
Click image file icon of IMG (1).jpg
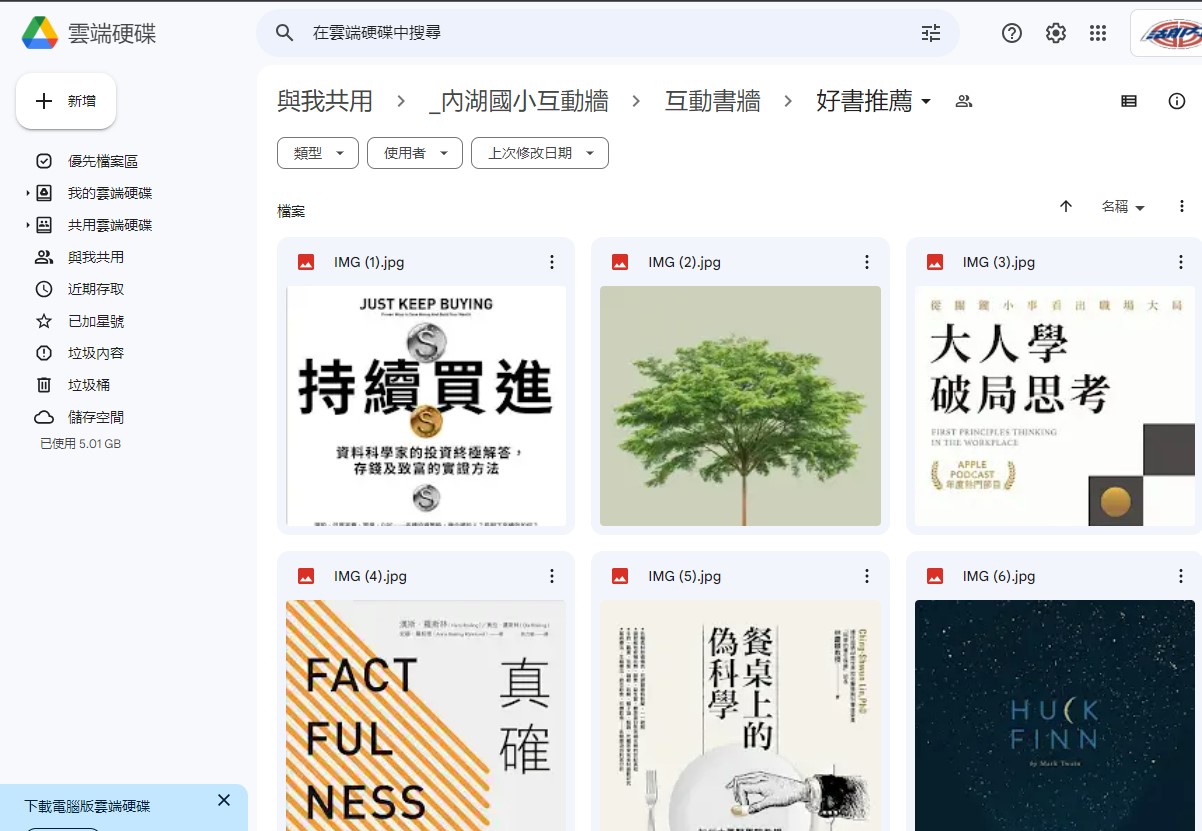[306, 262]
